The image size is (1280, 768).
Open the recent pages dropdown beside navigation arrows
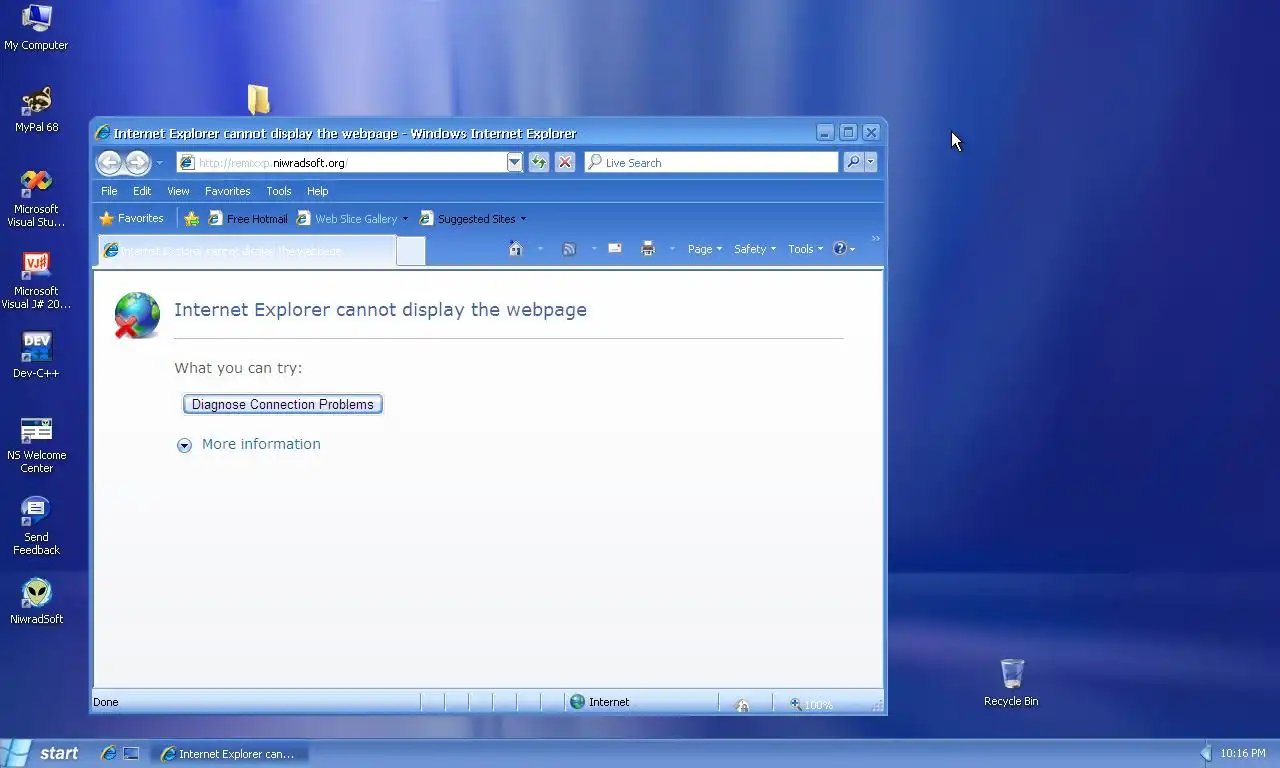click(159, 163)
